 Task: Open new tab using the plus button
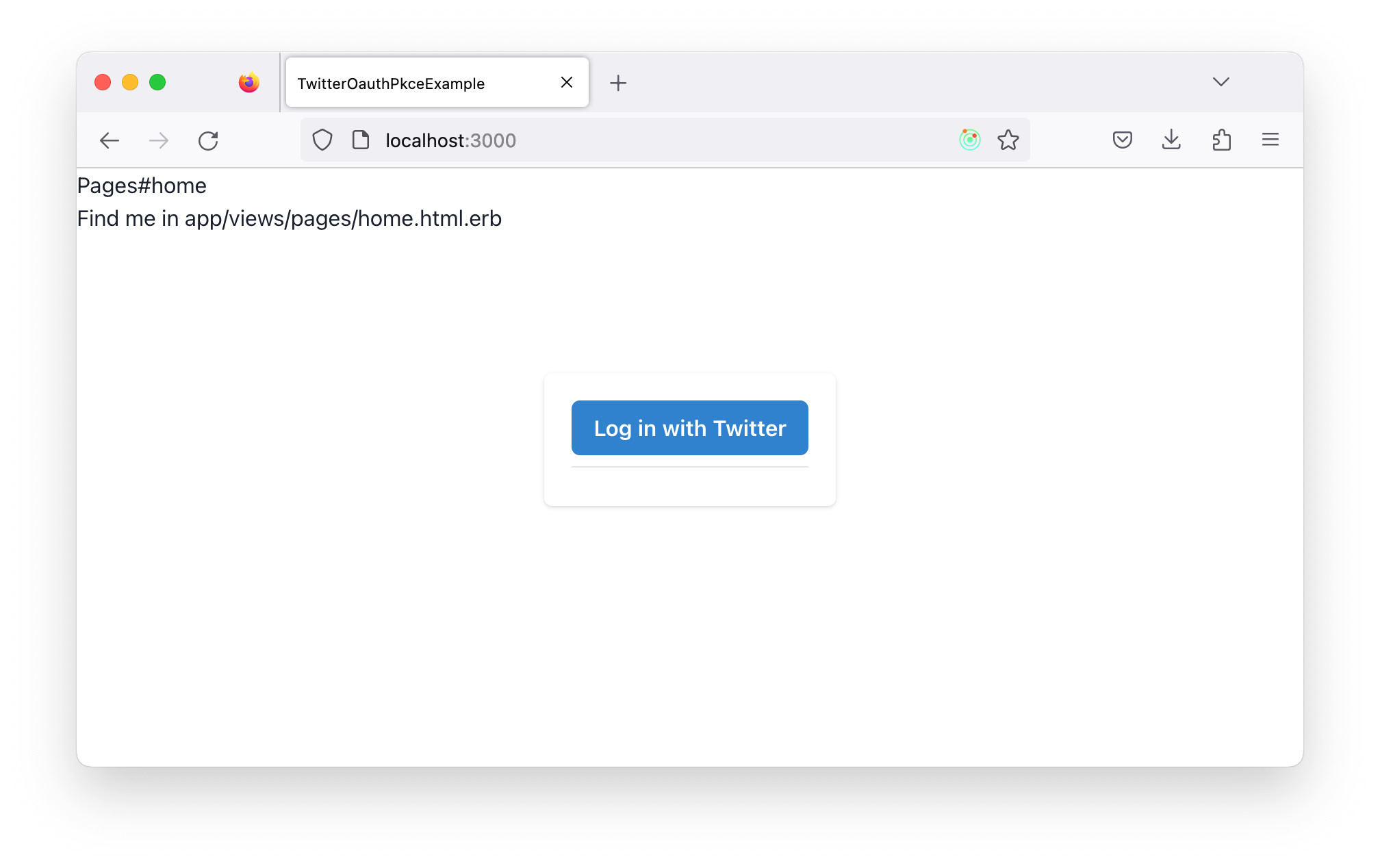point(619,83)
